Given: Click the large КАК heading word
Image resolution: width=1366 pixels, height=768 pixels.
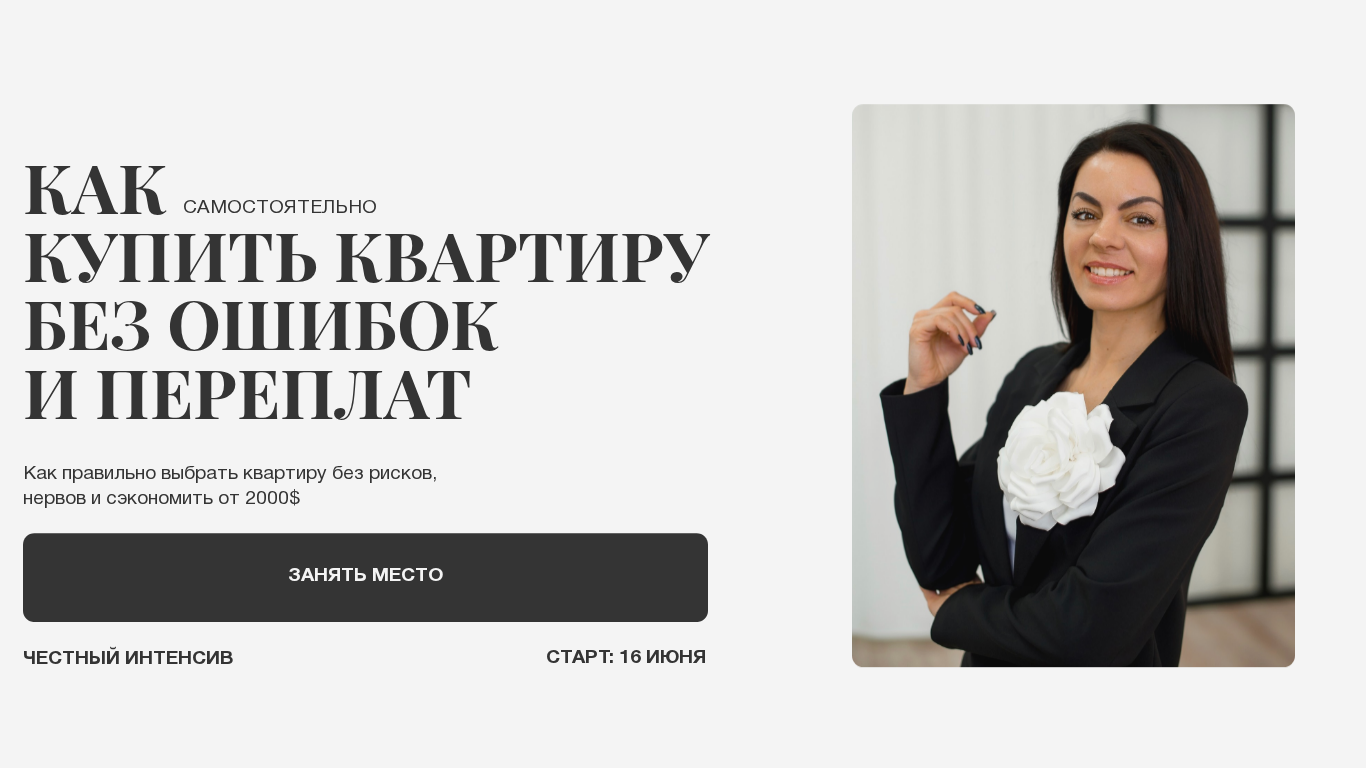Looking at the screenshot, I should [x=94, y=190].
